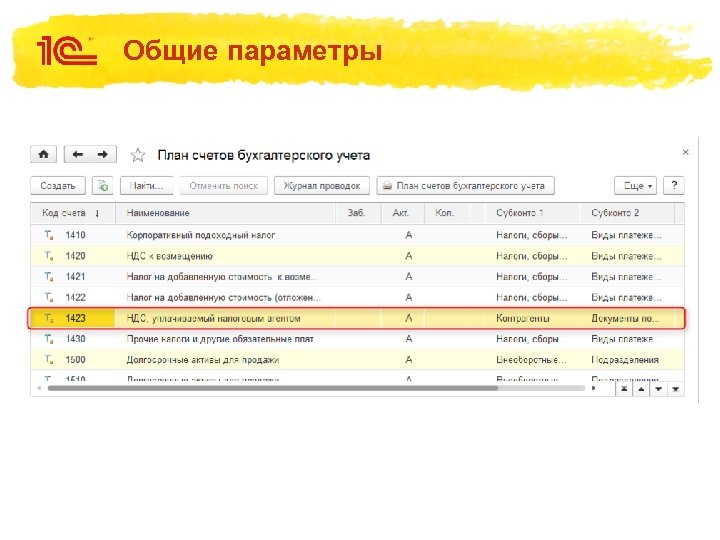
Task: Select Налог на добавленную стоимость (отложен... name
Action: coord(224,297)
